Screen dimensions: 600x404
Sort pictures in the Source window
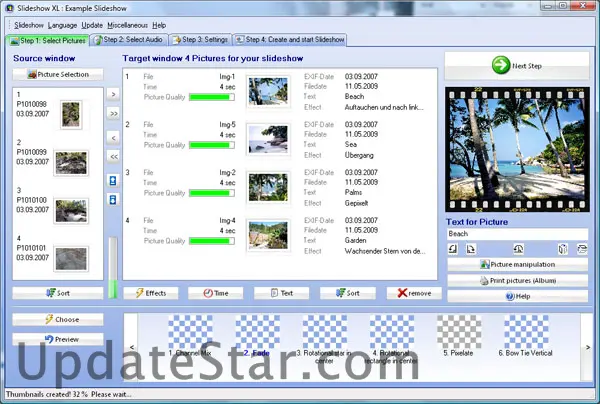pos(58,293)
